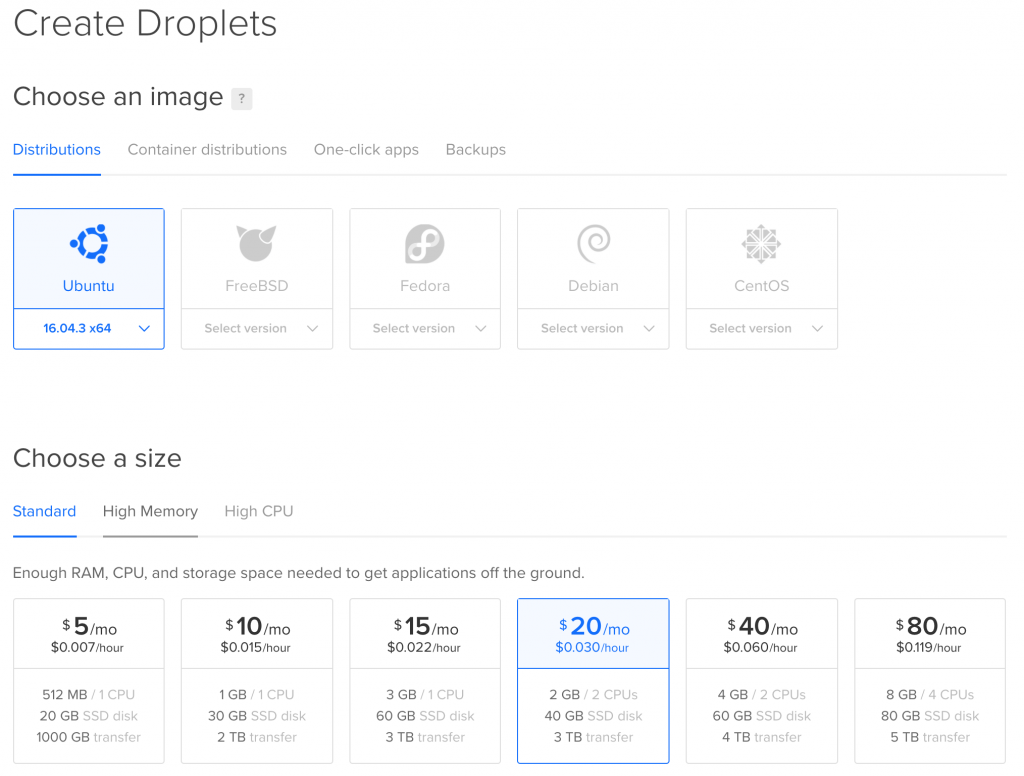Open Fedora Select version dropdown

tap(425, 328)
